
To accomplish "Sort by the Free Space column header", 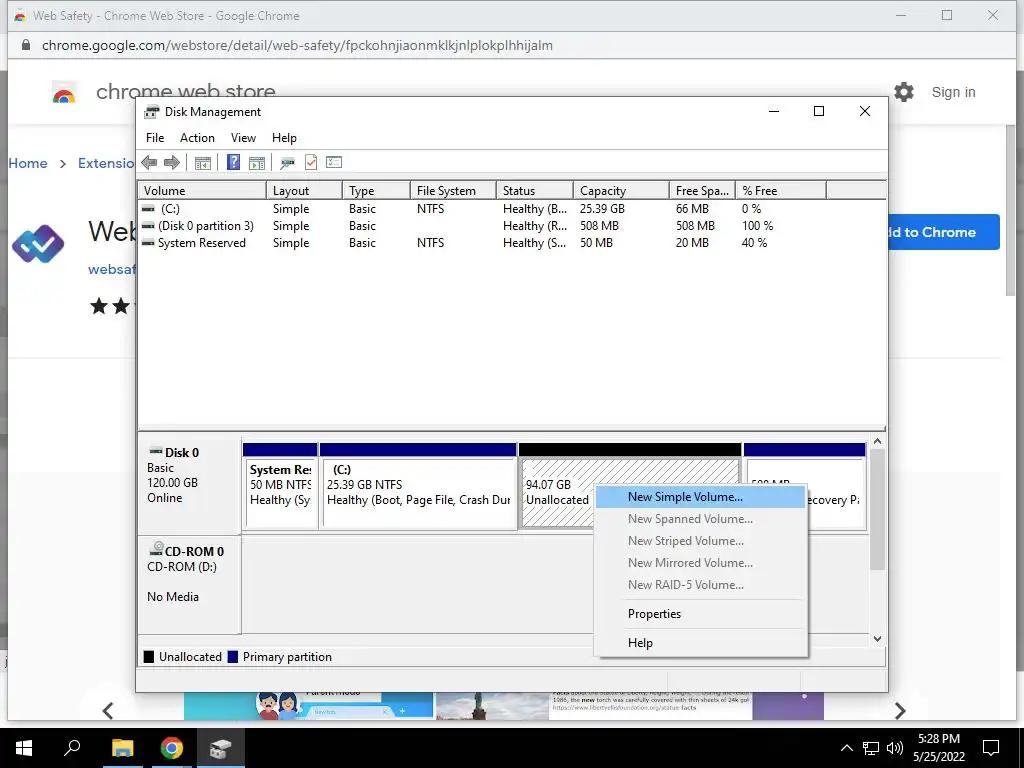I will point(702,191).
